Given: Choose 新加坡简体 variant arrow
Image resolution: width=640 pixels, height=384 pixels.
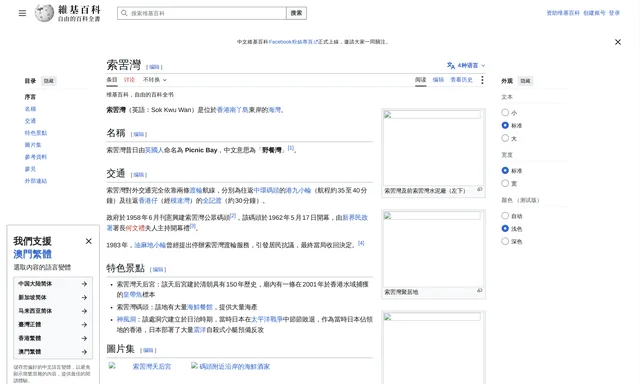Looking at the screenshot, I should click(x=84, y=297).
